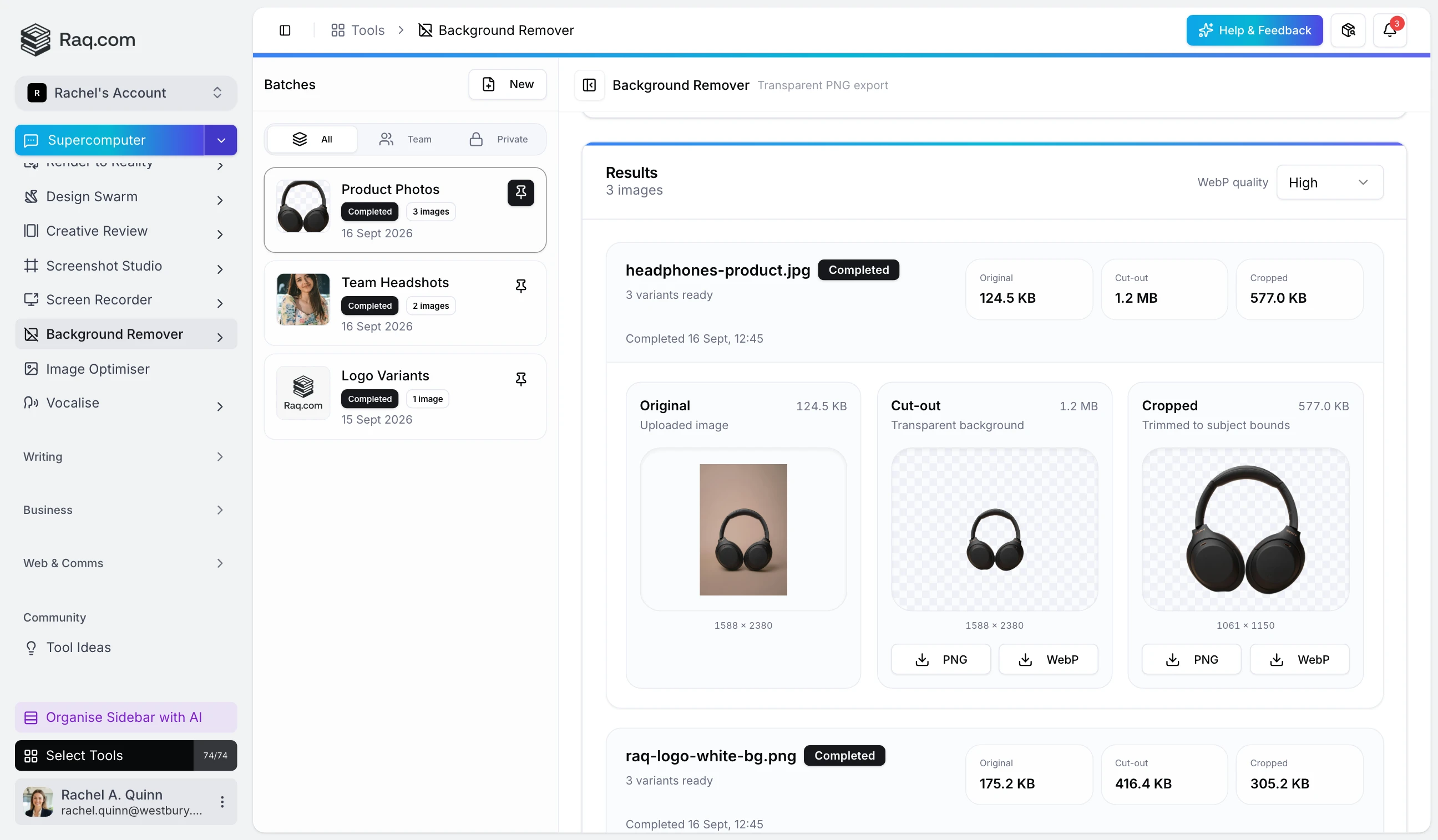Screen dimensions: 1438x840
Task: Open the Team Headshots batch thumbnail
Action: 303,299
